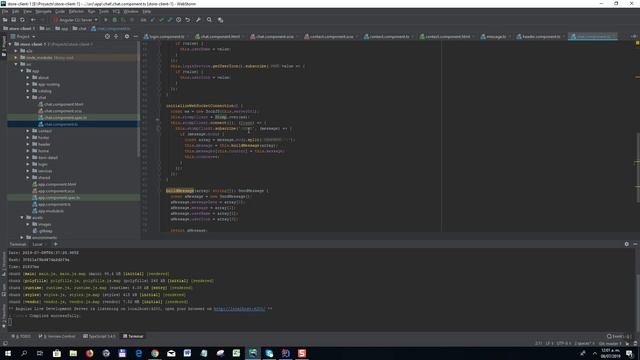The image size is (640, 360).
Task: Click the Terminal tool window tab
Action: tap(133, 336)
